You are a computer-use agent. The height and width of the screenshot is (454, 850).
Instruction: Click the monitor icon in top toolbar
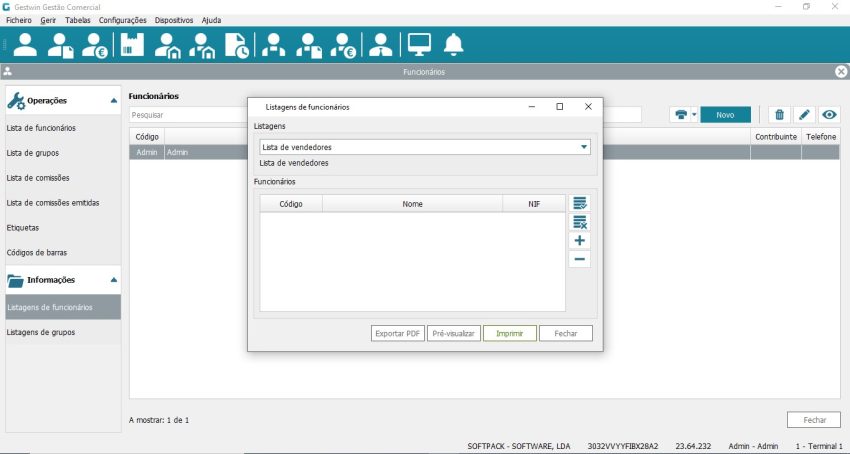point(419,45)
